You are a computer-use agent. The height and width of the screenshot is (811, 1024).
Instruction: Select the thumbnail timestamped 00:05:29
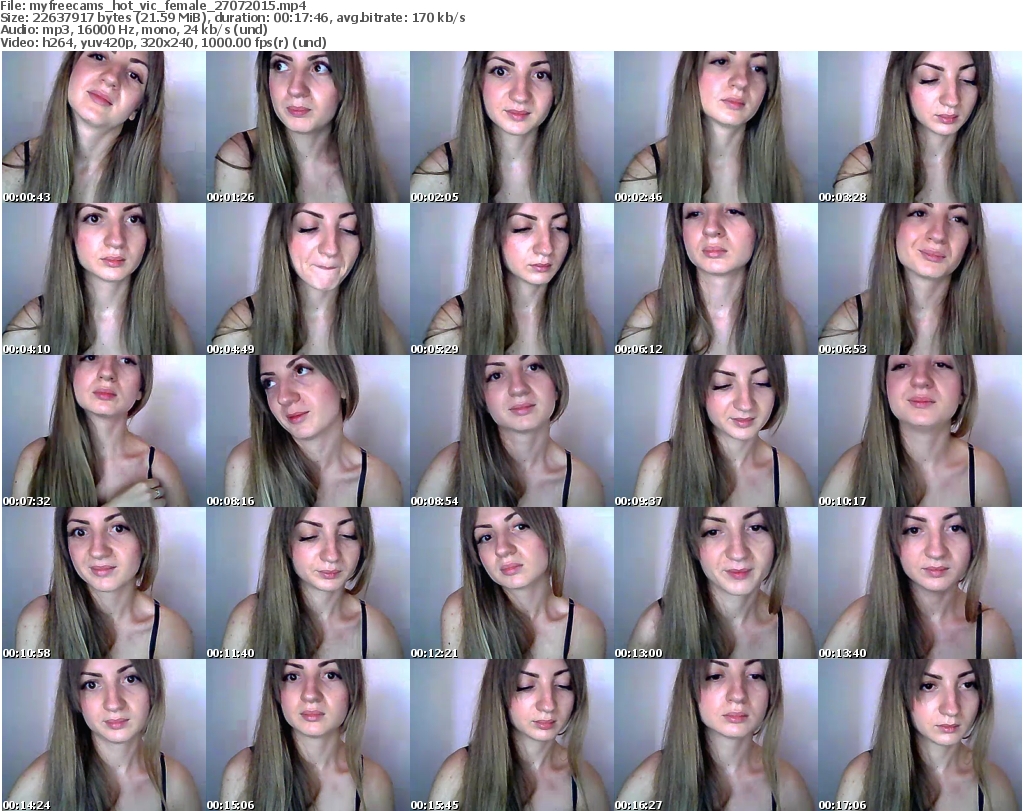511,279
